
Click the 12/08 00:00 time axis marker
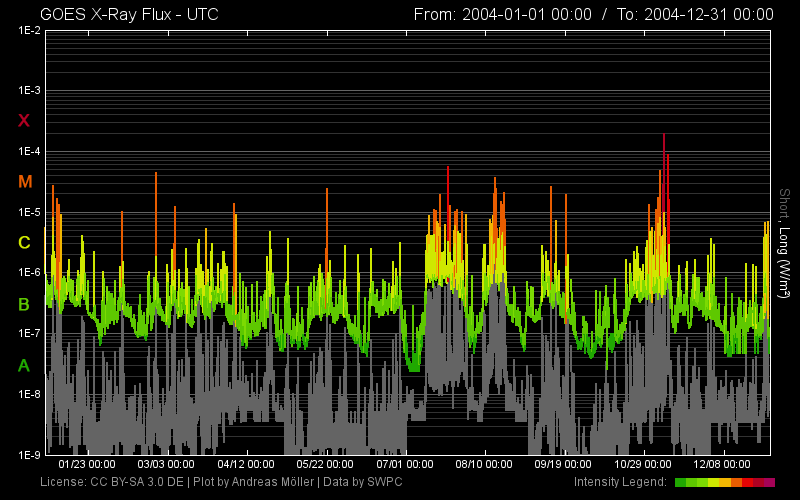point(723,464)
